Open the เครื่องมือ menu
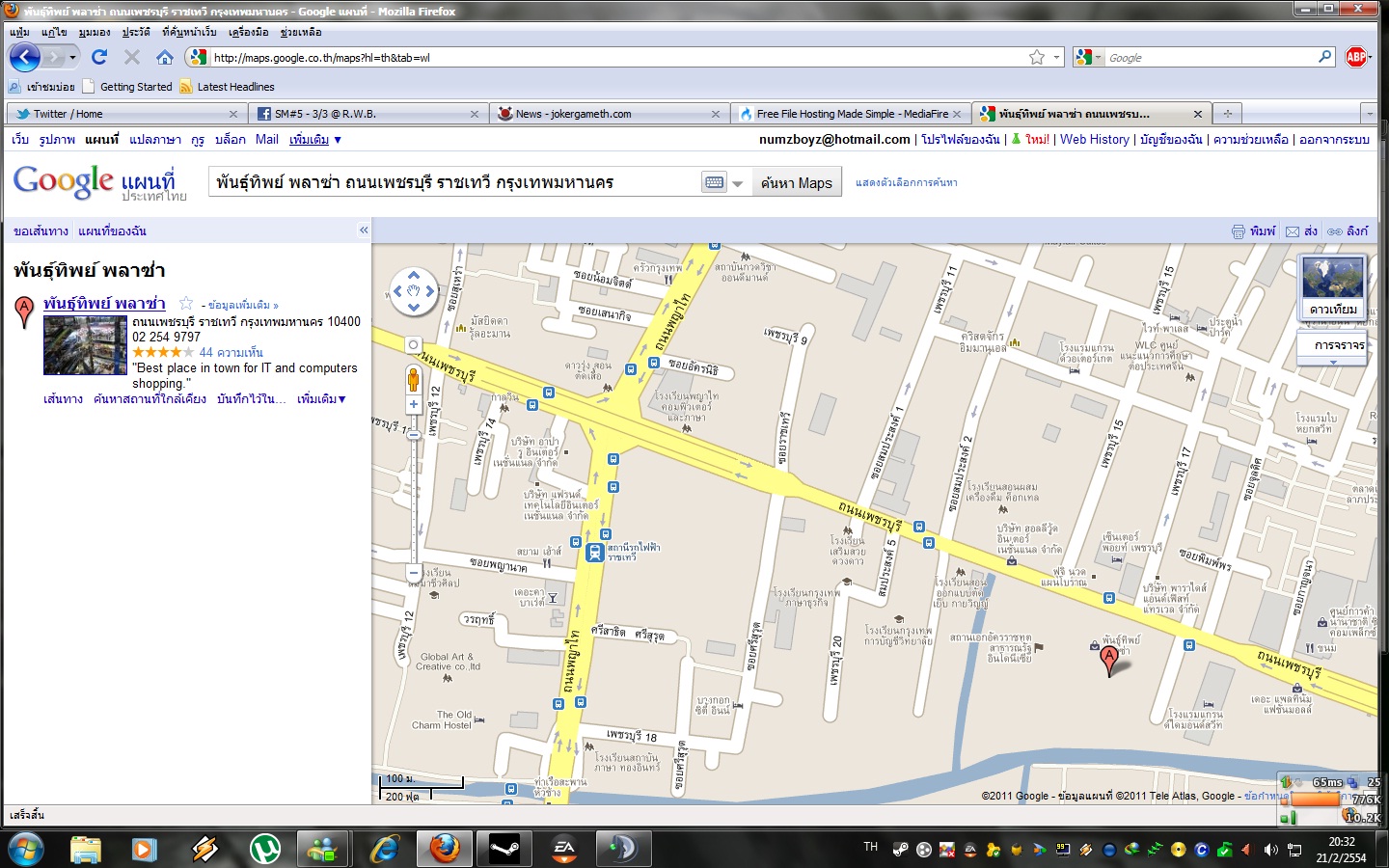Screen dimensions: 1389x868 point(248,32)
